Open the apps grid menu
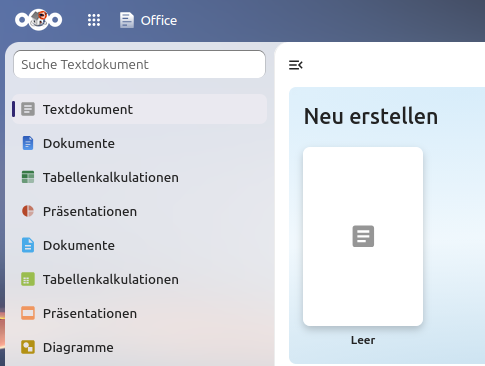The image size is (485, 366). [94, 20]
